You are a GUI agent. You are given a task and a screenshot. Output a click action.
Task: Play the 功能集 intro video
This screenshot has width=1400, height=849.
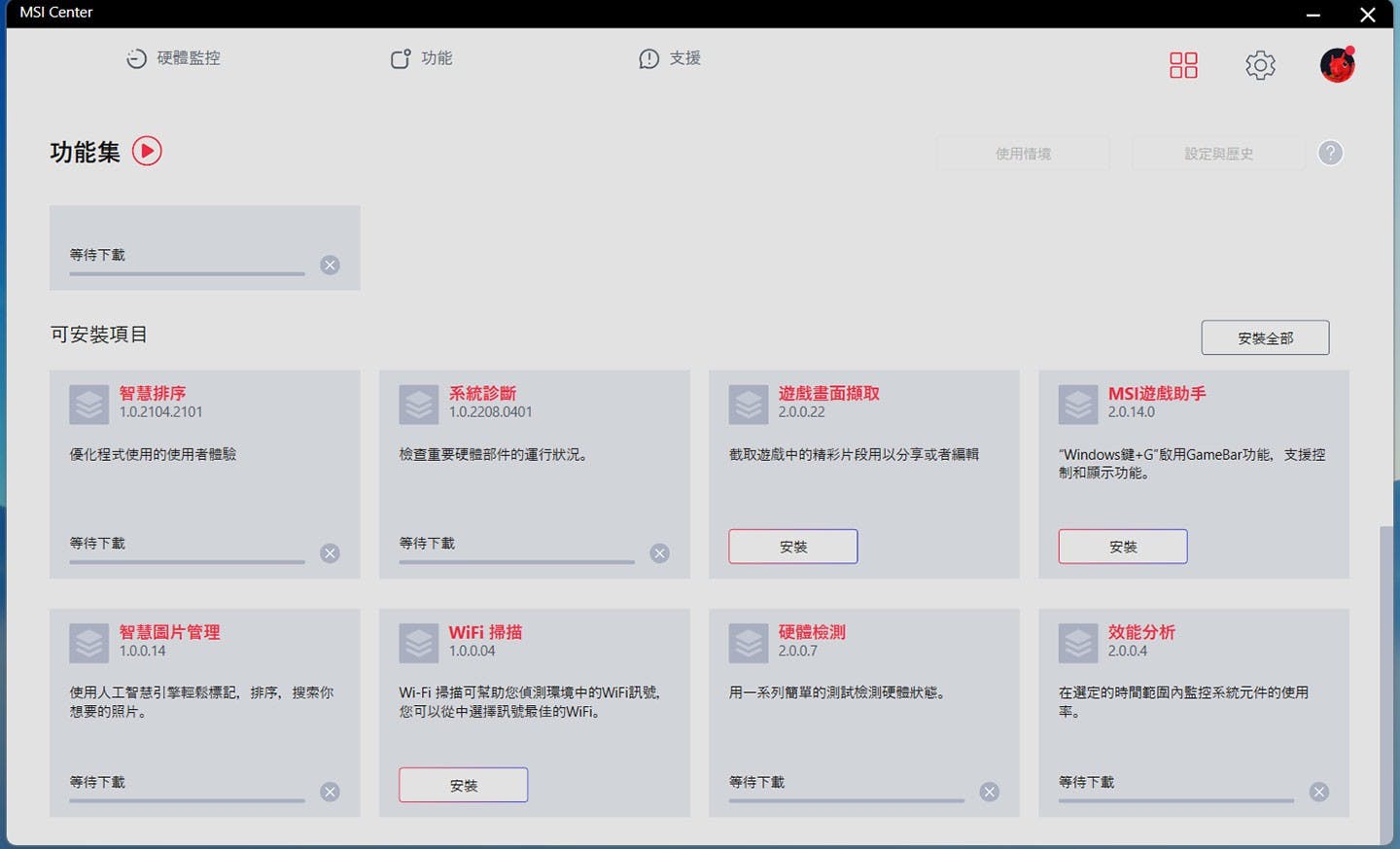(147, 151)
